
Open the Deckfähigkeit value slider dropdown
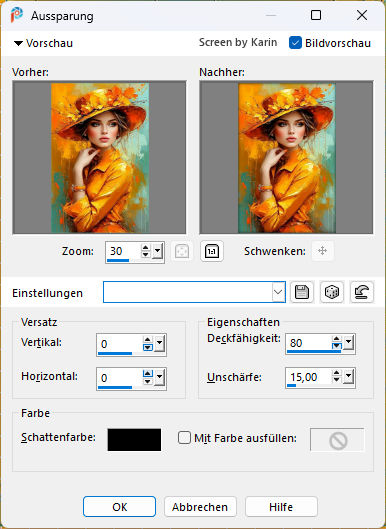click(x=349, y=343)
